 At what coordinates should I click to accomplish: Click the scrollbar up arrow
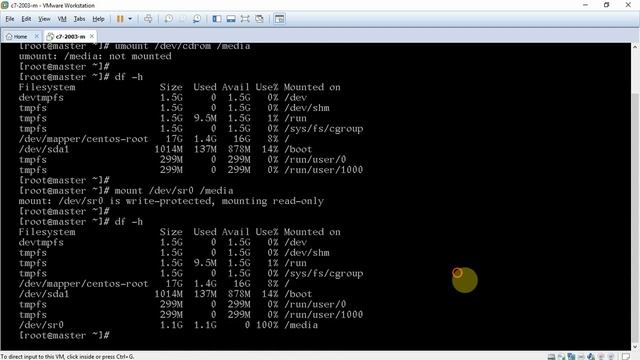[x=635, y=47]
